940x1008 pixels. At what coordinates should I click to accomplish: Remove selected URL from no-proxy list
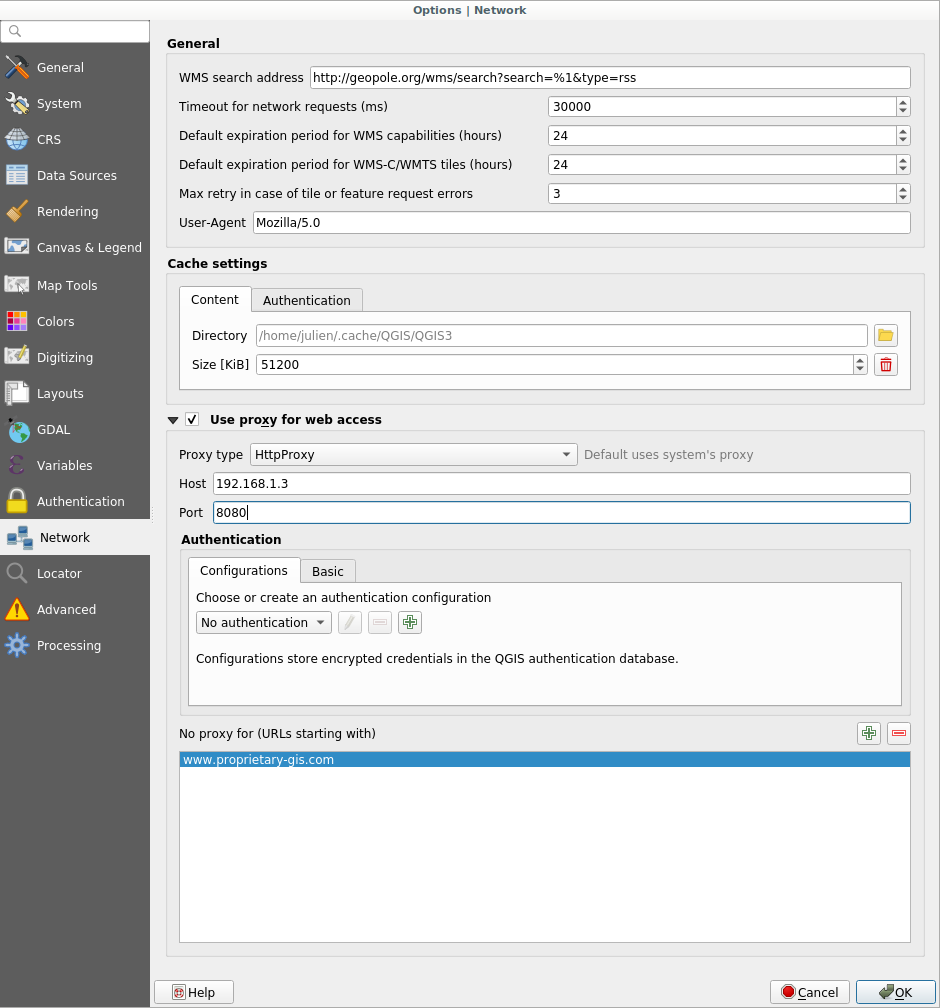899,734
